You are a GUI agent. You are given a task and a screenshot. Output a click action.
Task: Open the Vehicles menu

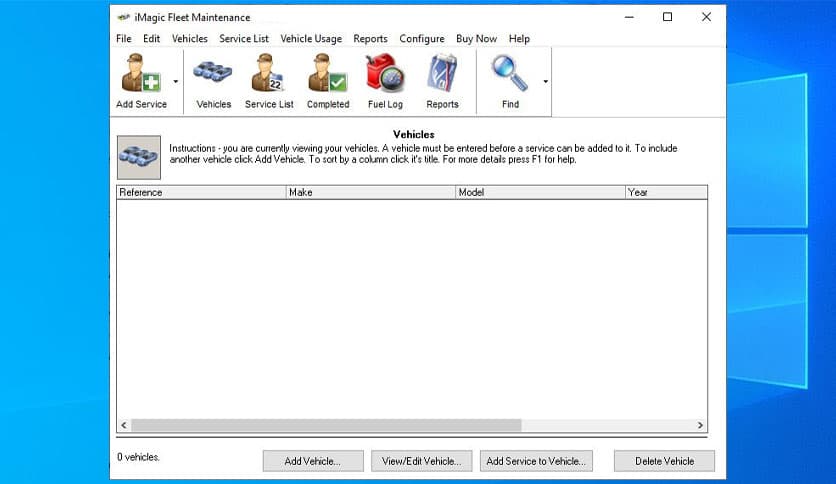tap(189, 39)
